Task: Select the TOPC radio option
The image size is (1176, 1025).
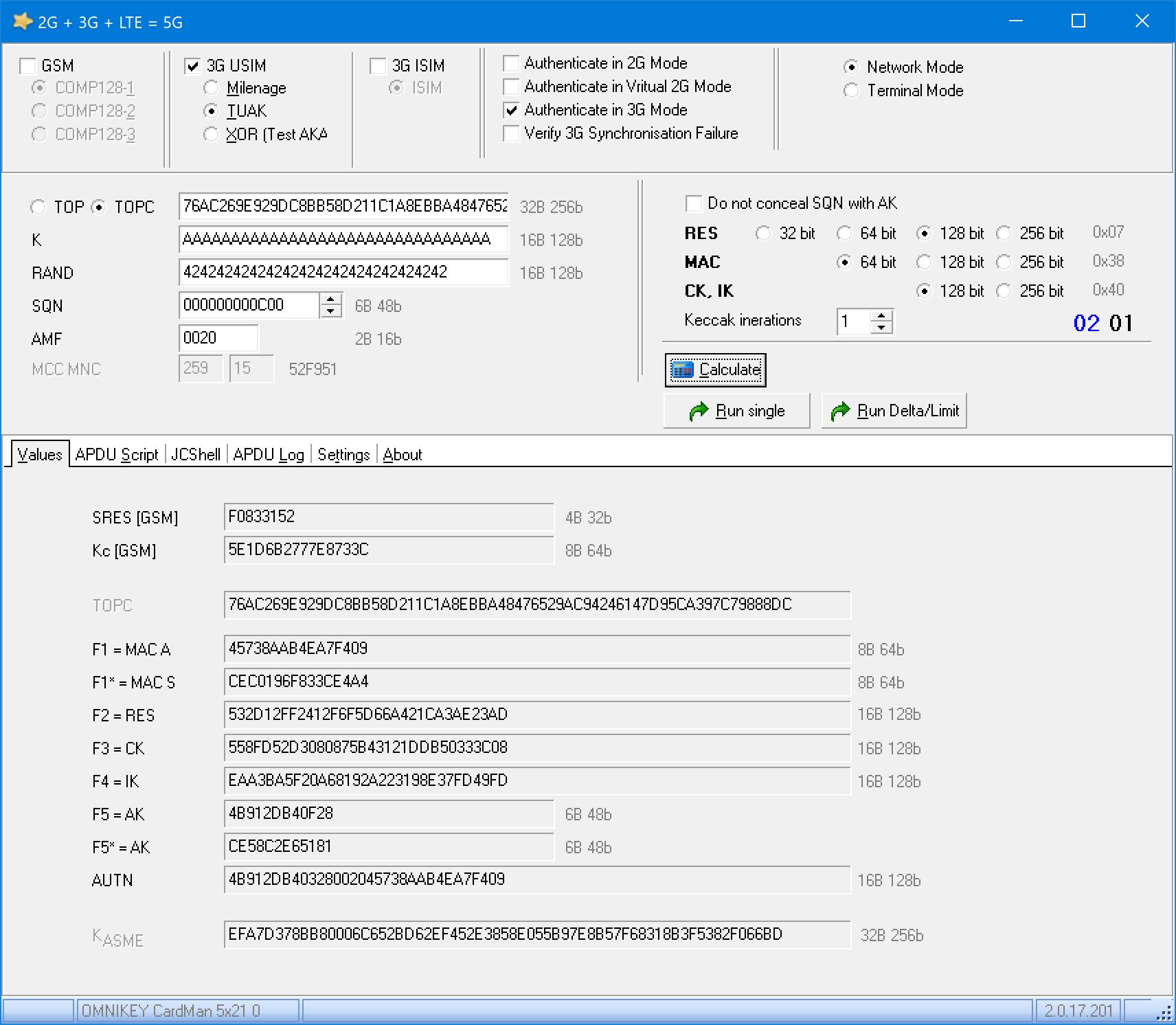Action: (99, 207)
